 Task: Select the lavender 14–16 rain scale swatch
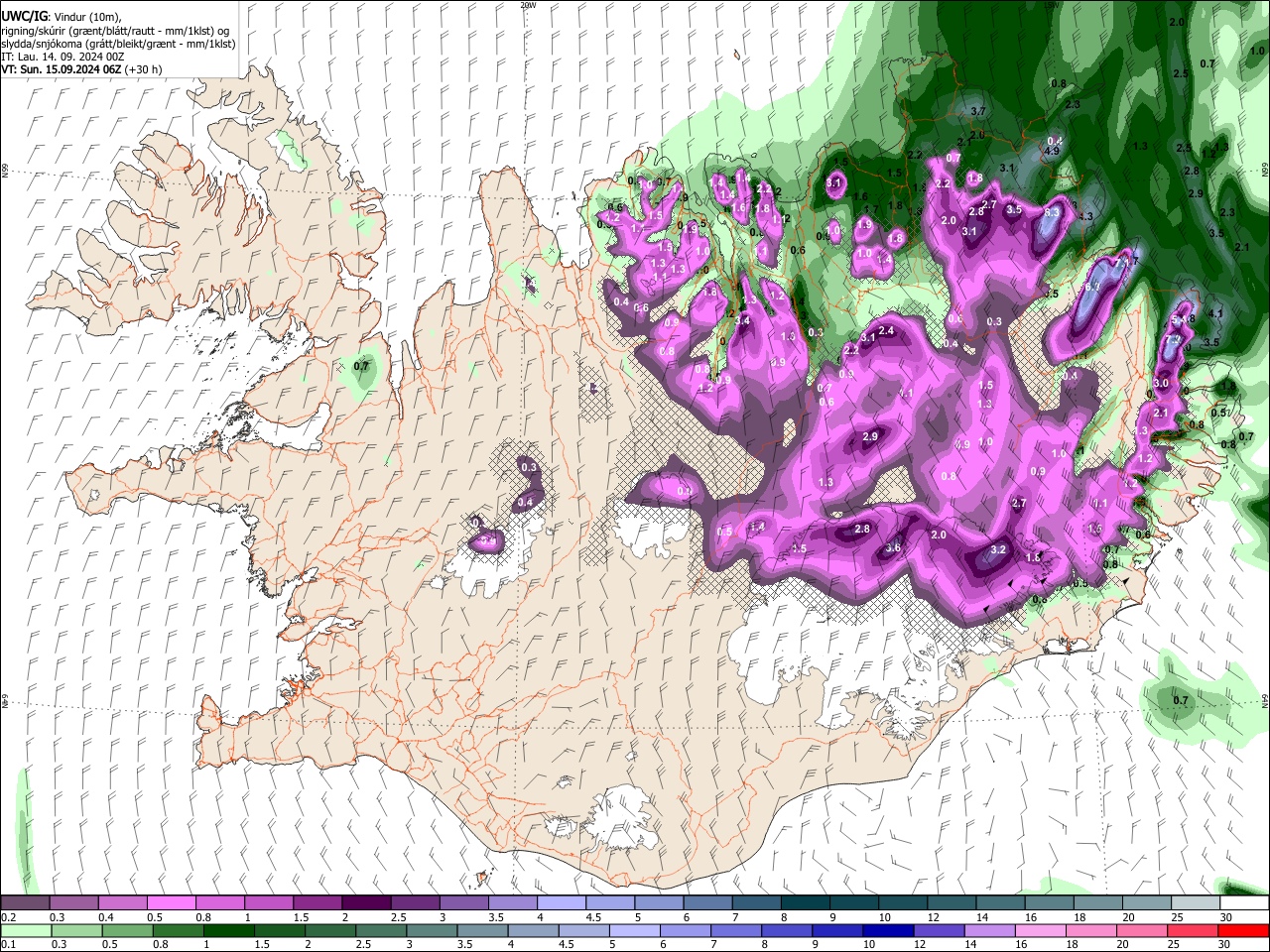(988, 931)
